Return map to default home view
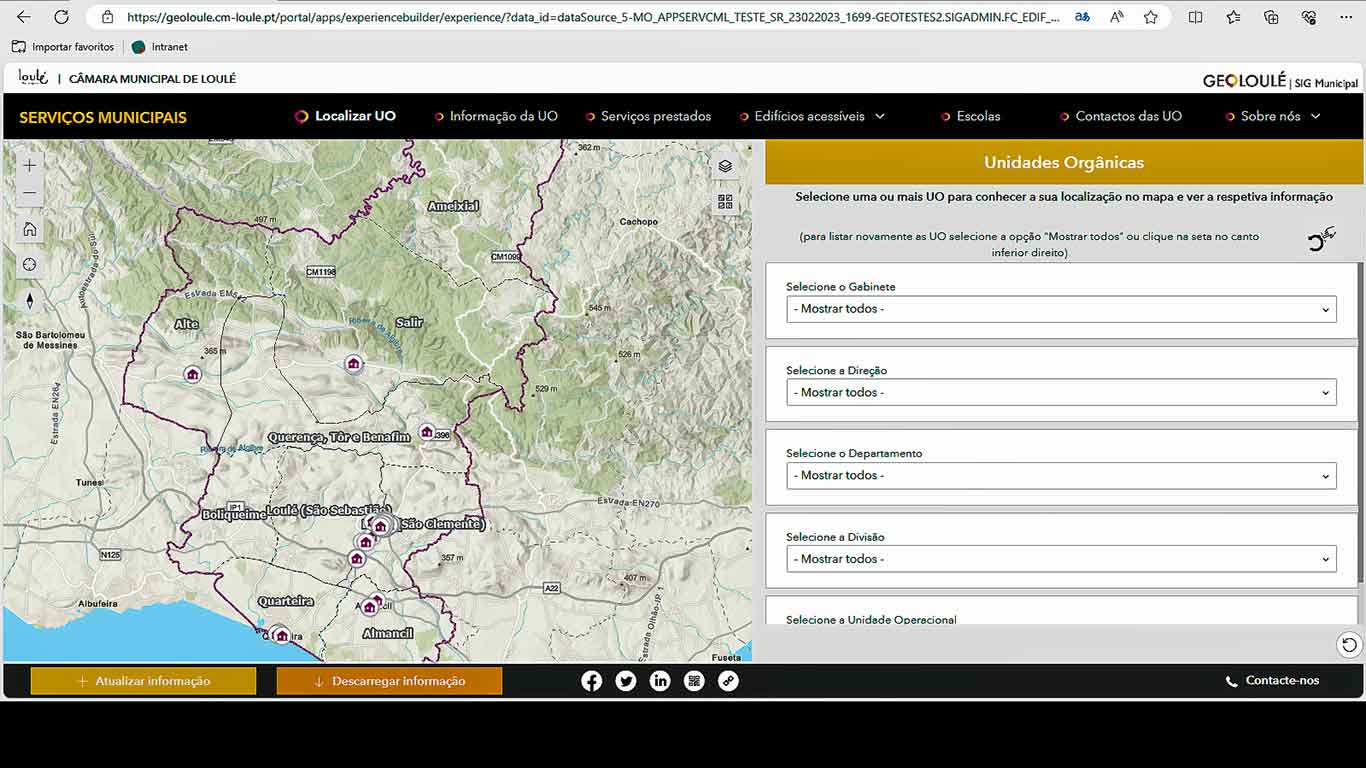Viewport: 1366px width, 768px height. tap(30, 229)
